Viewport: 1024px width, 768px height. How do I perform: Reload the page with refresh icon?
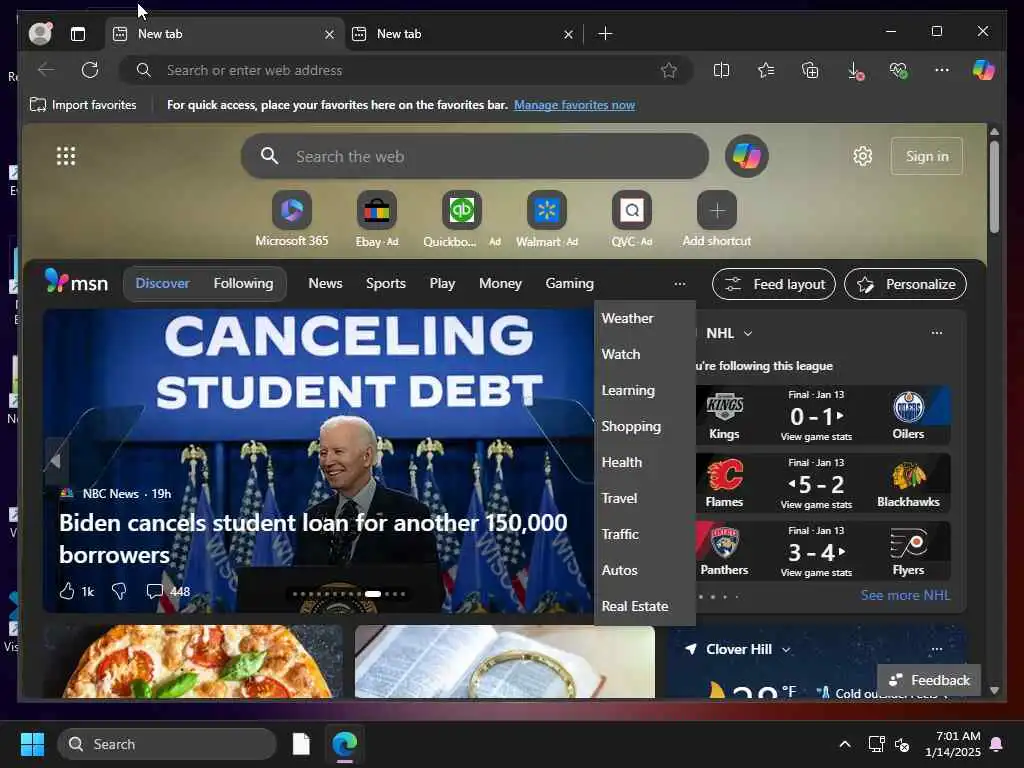click(90, 70)
